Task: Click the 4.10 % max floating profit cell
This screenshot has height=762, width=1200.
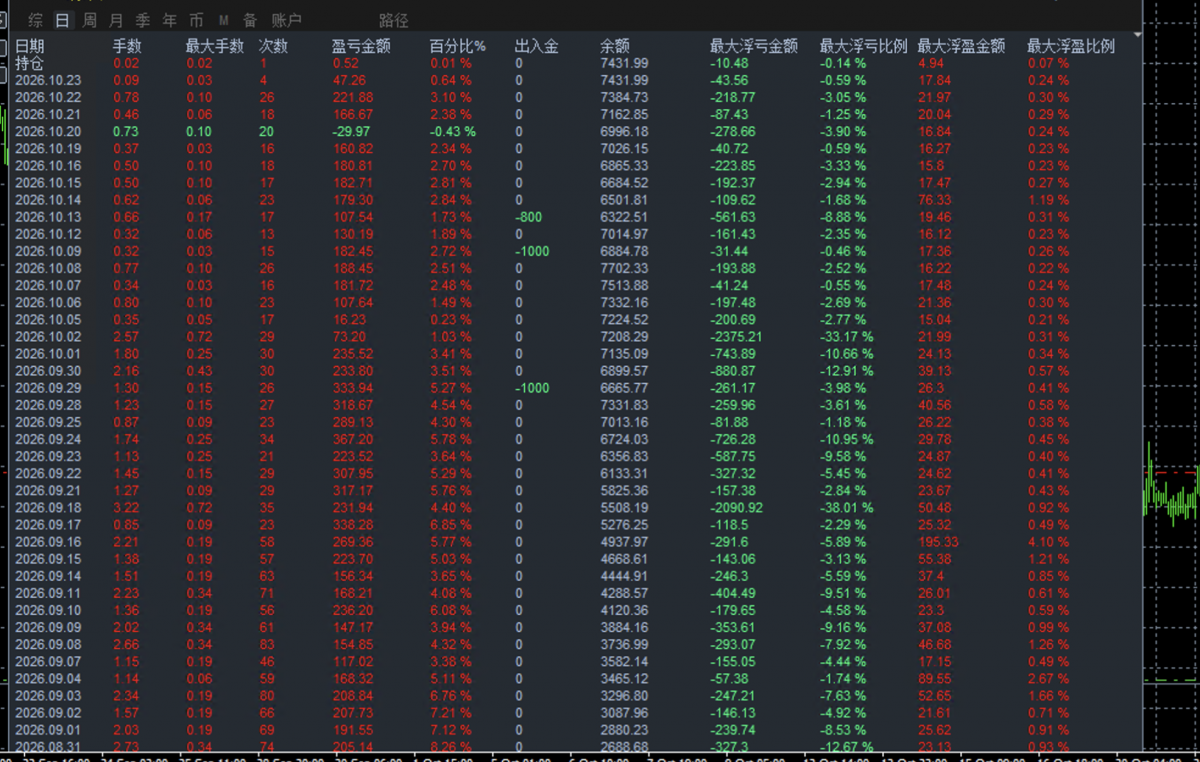Action: [1048, 541]
